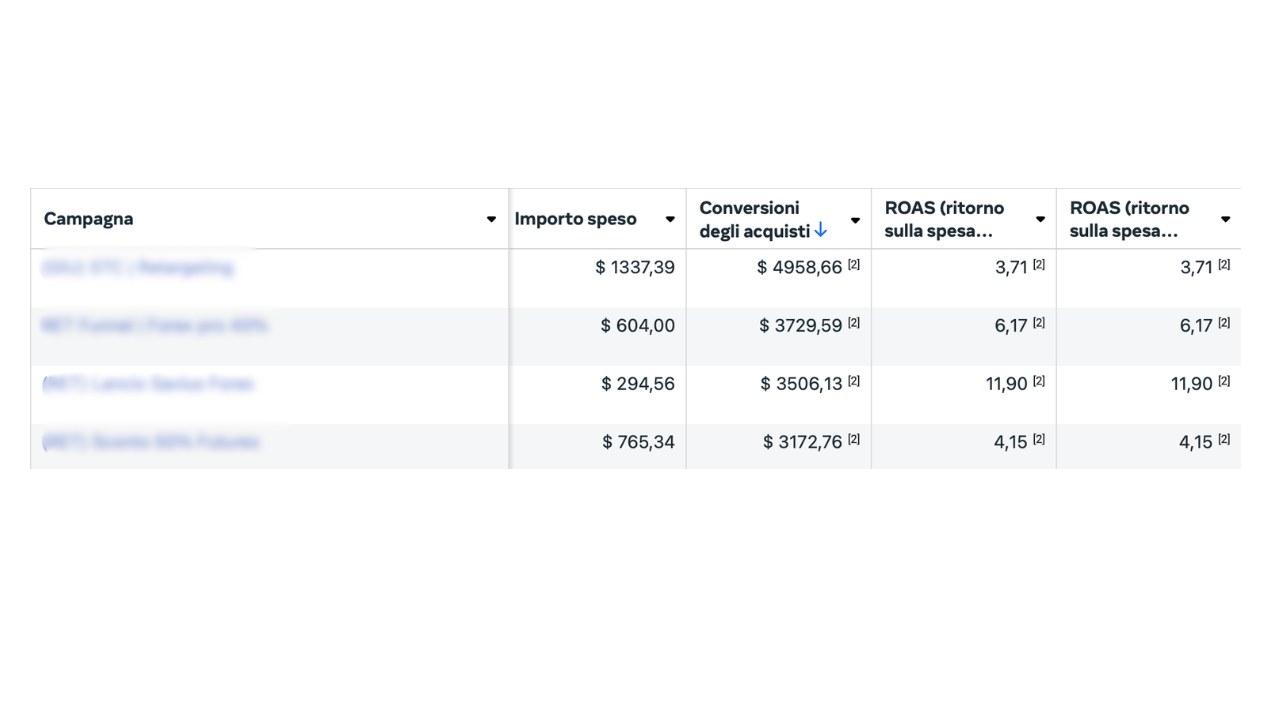Select the 11,90 value in the last ROAS column

tap(1192, 384)
